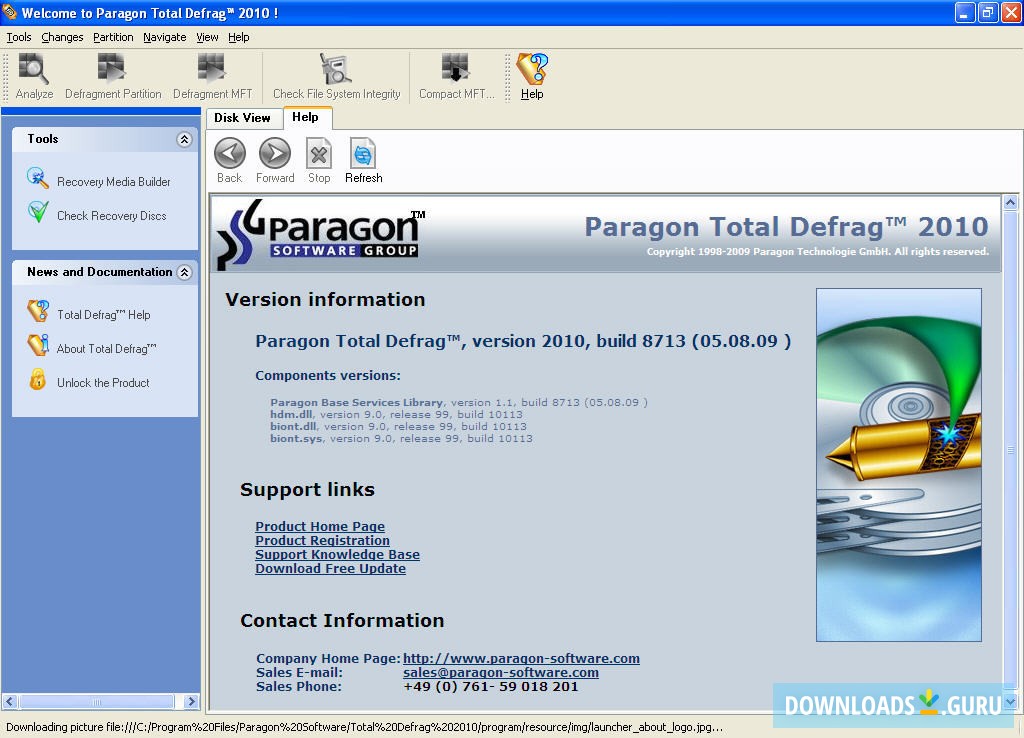Open the Defragment MFT tool
This screenshot has height=738, width=1024.
click(x=212, y=75)
